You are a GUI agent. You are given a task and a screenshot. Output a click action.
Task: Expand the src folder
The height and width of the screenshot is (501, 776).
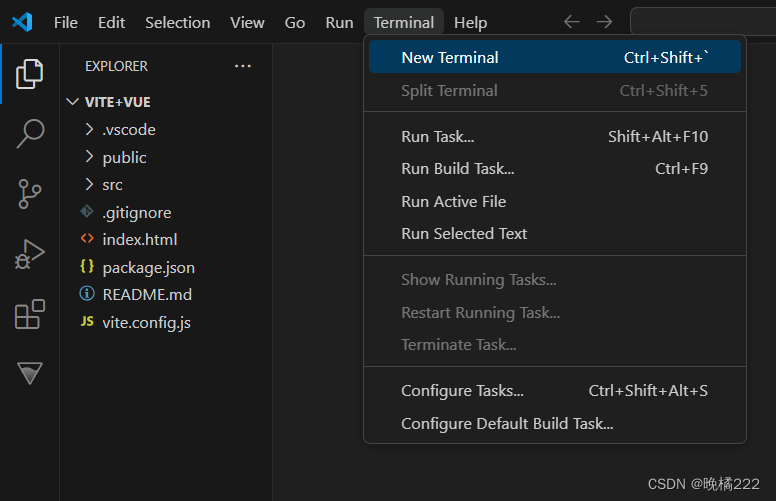(112, 184)
